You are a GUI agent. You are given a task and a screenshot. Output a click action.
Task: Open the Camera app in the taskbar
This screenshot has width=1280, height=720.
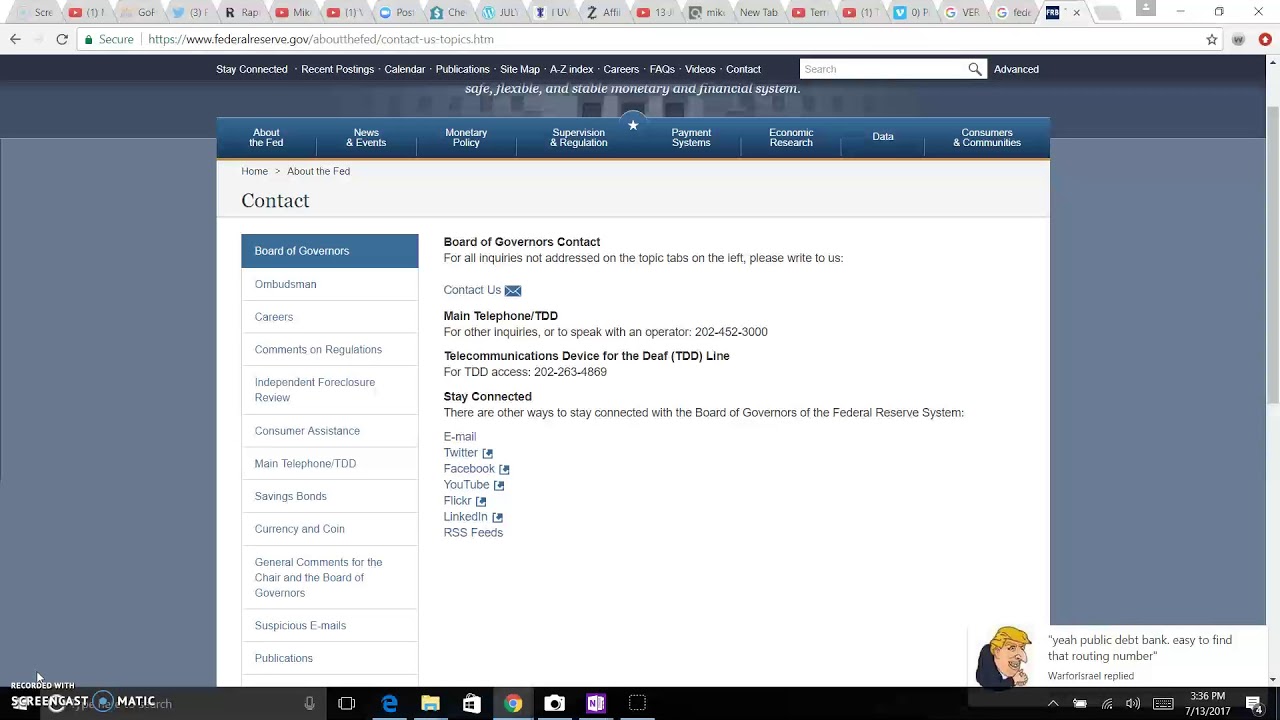(554, 703)
